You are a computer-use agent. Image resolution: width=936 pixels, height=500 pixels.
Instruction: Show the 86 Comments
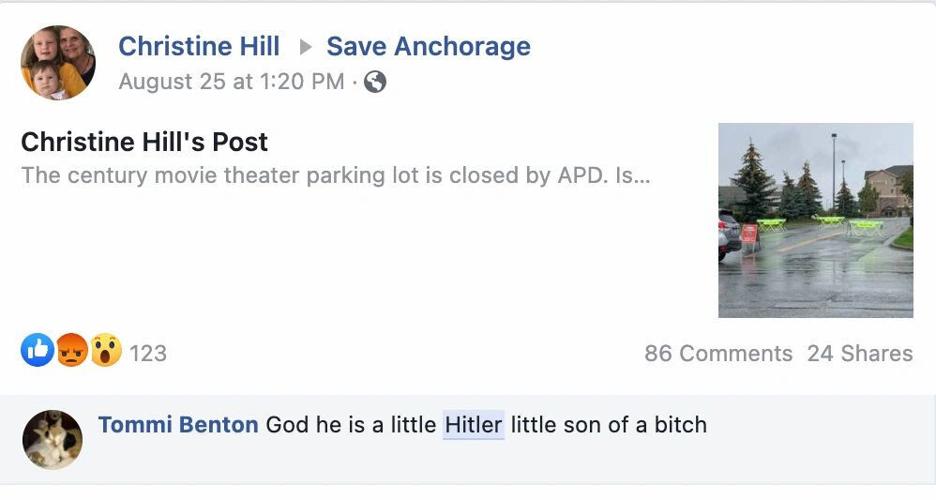point(718,353)
